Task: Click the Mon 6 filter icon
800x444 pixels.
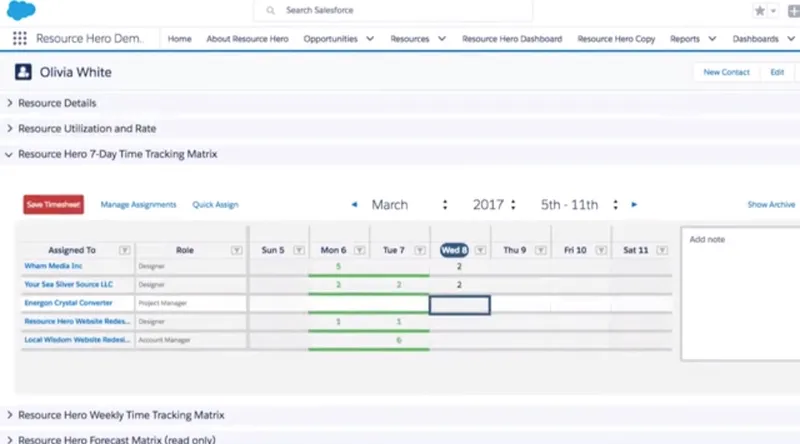Action: 360,250
